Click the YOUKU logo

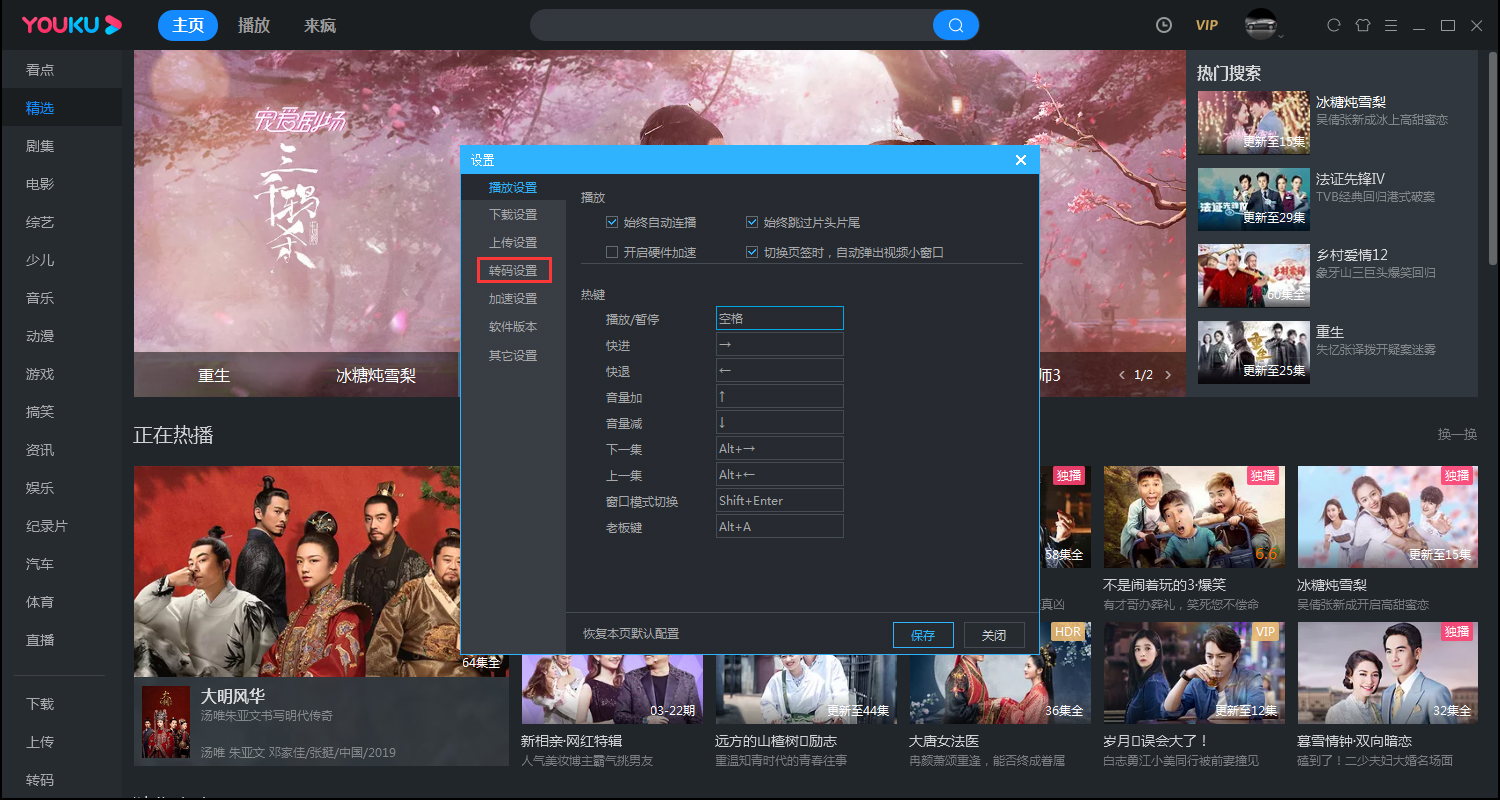coord(70,24)
